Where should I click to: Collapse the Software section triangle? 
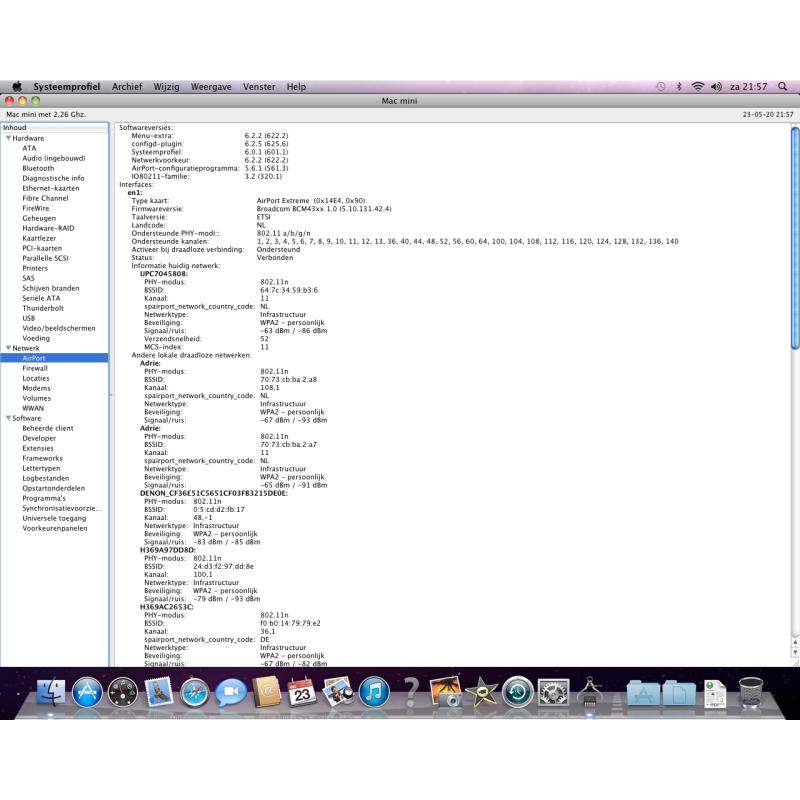click(8, 417)
